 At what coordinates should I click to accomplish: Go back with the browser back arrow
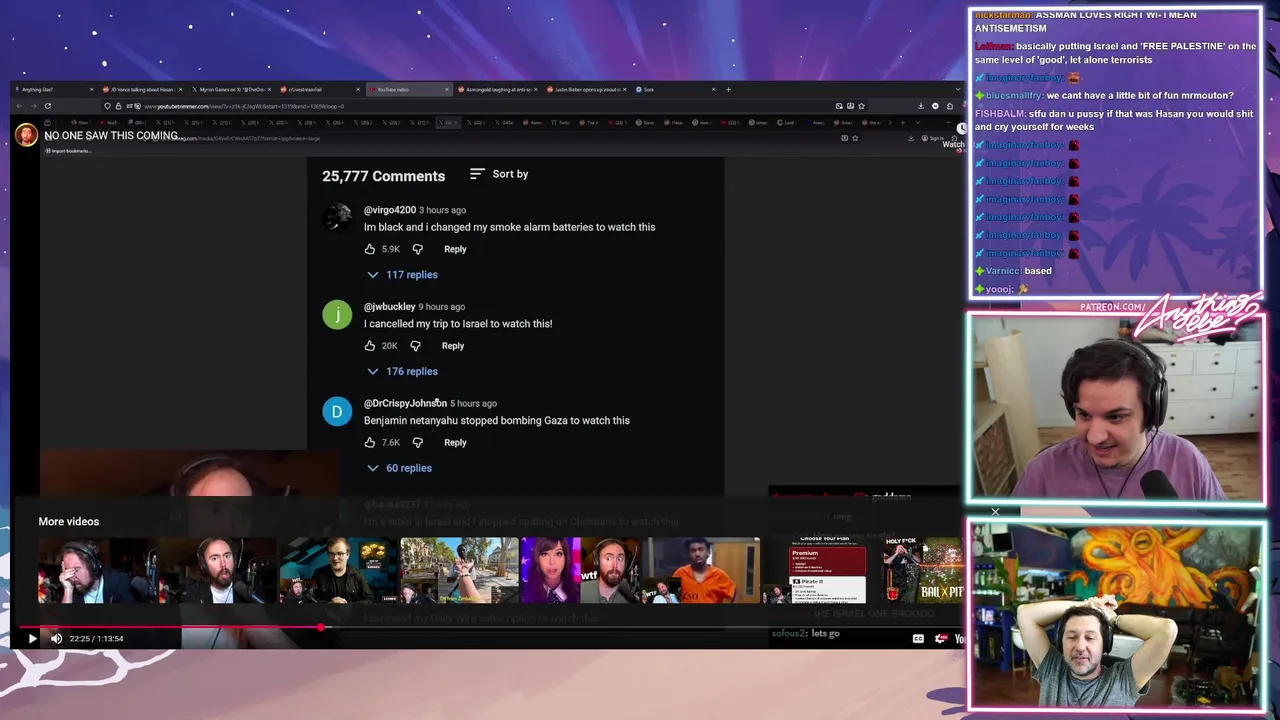(x=19, y=106)
